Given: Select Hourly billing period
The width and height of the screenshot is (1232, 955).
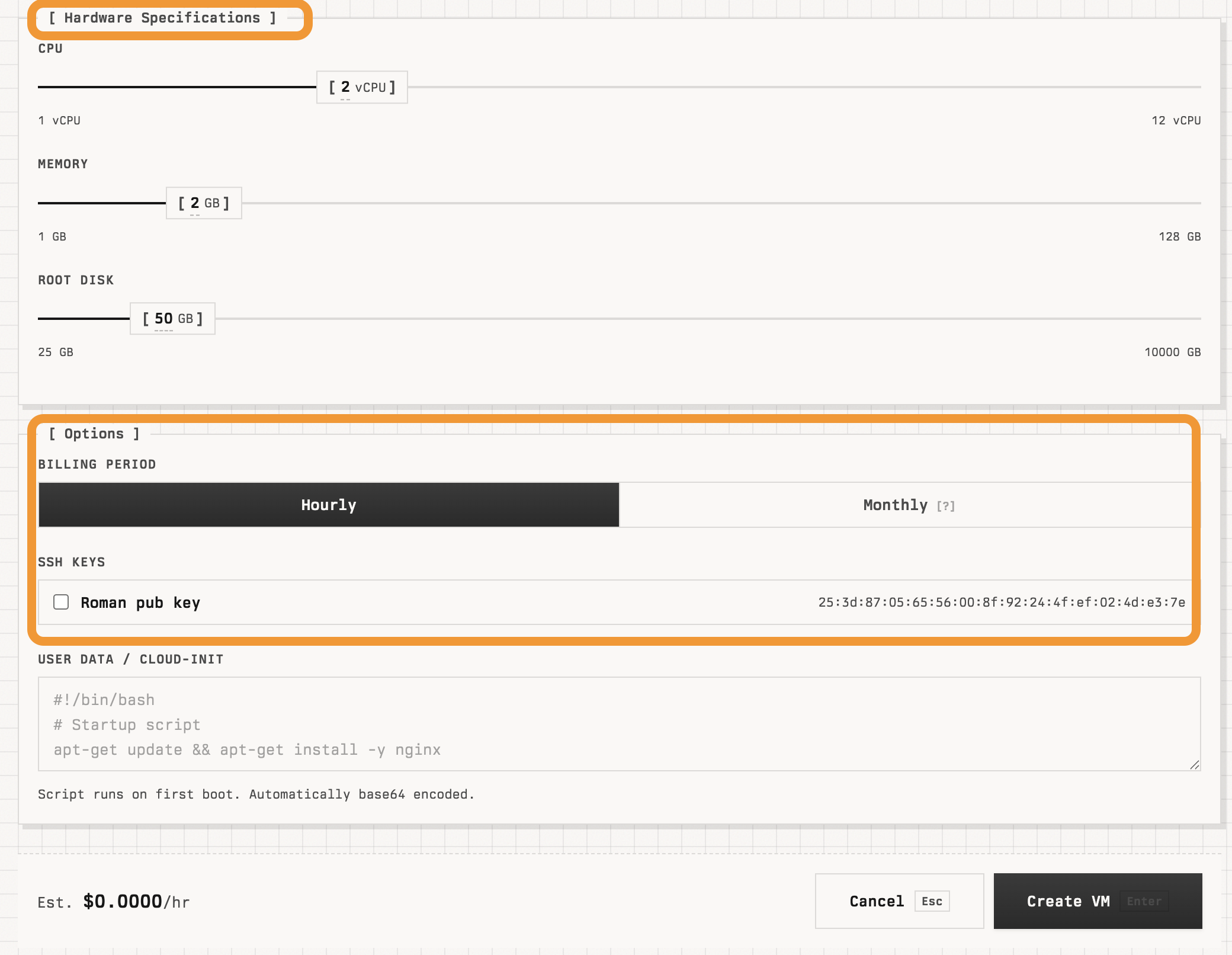Looking at the screenshot, I should point(329,505).
